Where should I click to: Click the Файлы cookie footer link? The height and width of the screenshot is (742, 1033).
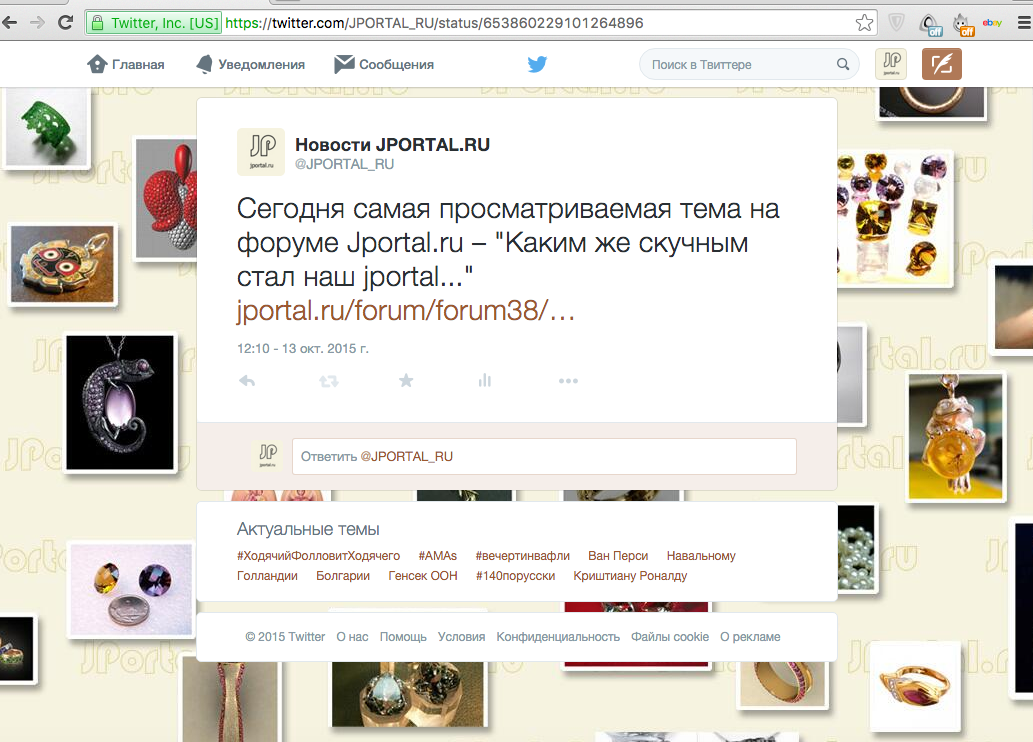coord(669,637)
